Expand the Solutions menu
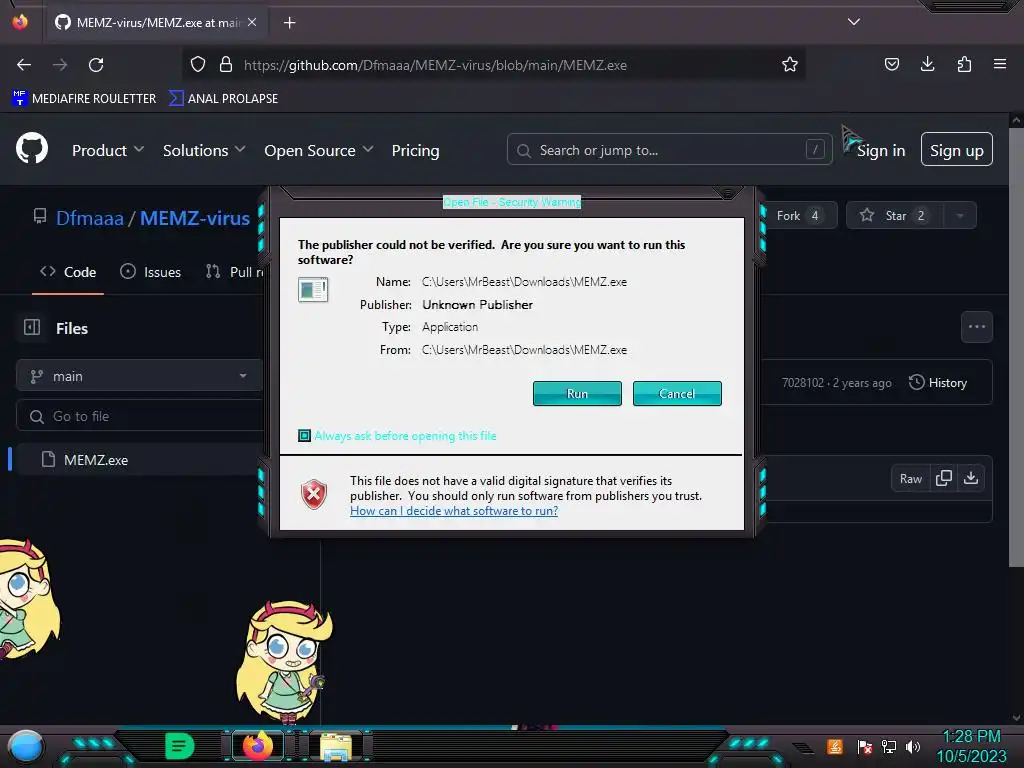Image resolution: width=1024 pixels, height=768 pixels. click(204, 150)
